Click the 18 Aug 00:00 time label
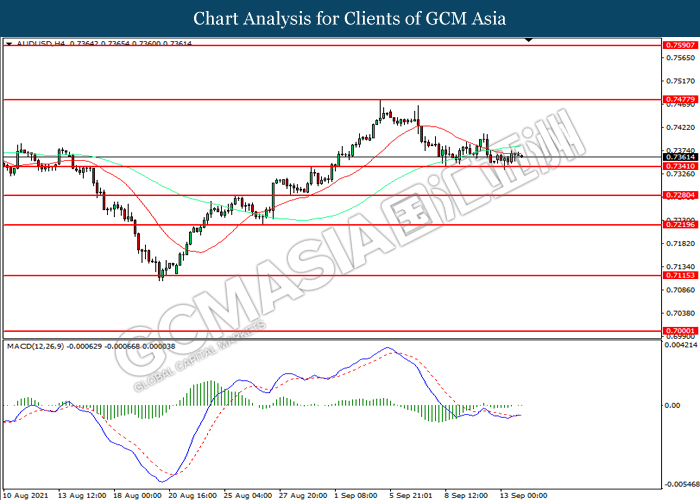Viewport: 700px width, 500px height. coord(138,496)
